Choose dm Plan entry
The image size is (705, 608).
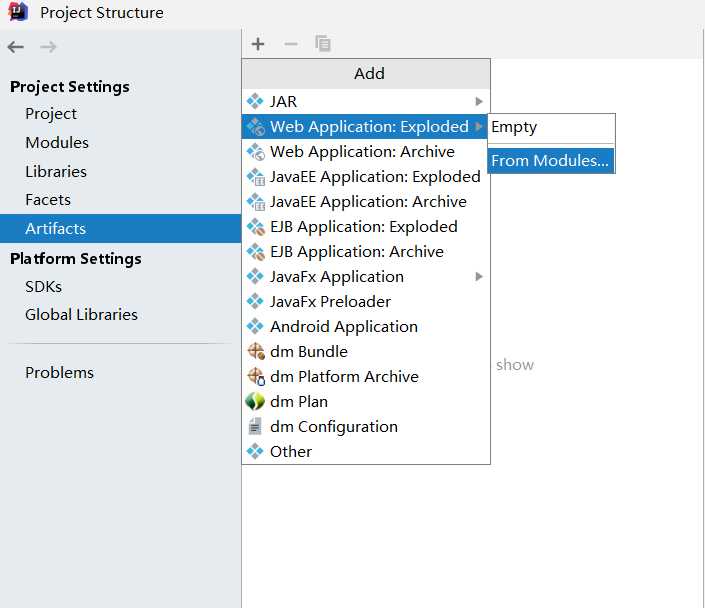tap(365, 401)
